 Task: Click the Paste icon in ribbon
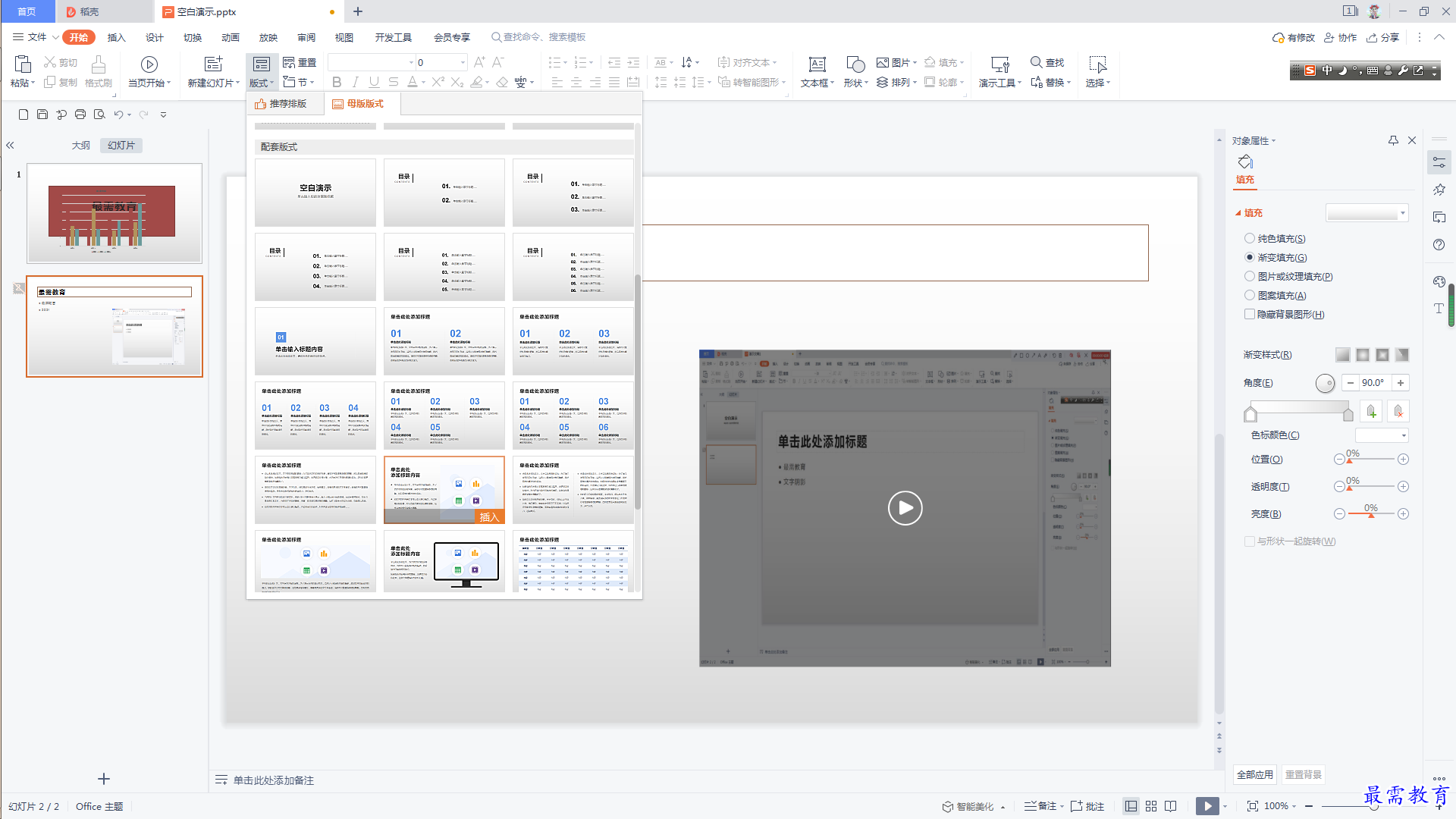coord(22,64)
